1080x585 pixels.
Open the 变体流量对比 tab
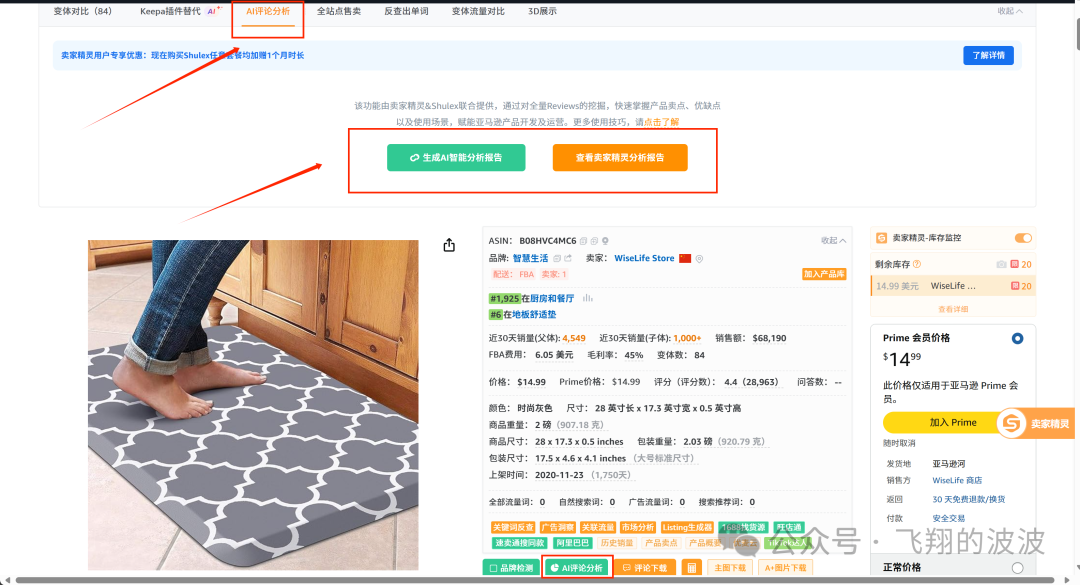478,11
